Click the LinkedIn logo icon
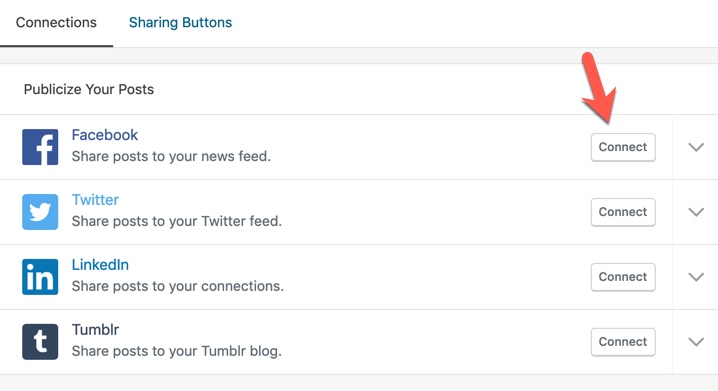The height and width of the screenshot is (391, 718). [40, 277]
